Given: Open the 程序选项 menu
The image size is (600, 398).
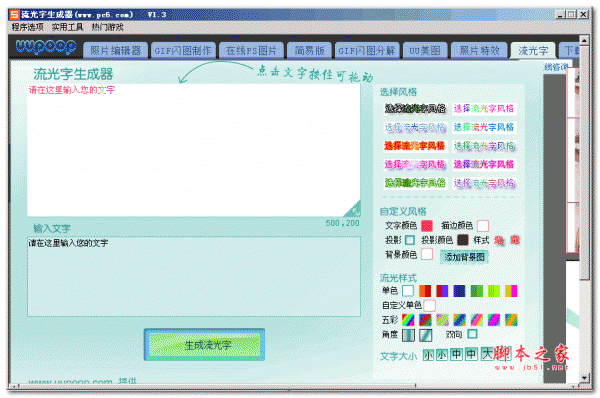Looking at the screenshot, I should [x=28, y=27].
